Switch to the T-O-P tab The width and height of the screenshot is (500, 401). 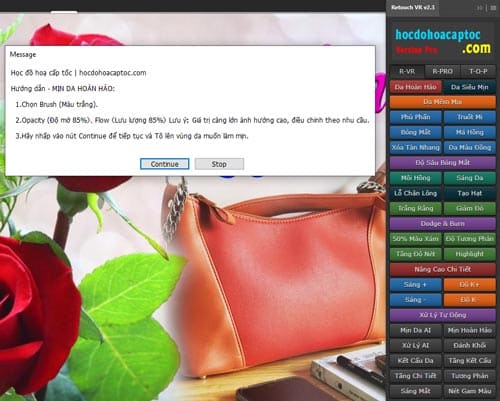pos(478,71)
